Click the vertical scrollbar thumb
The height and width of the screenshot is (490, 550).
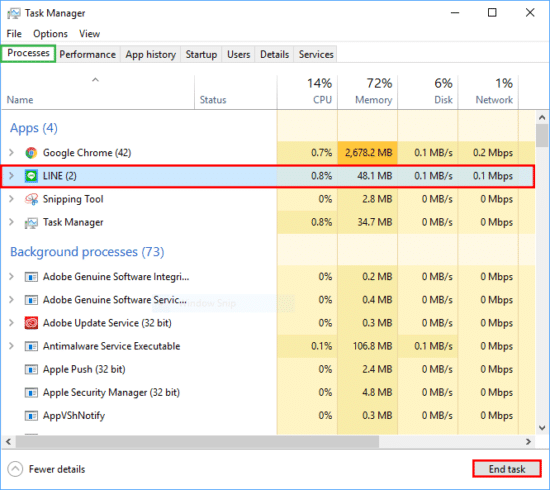click(x=542, y=136)
